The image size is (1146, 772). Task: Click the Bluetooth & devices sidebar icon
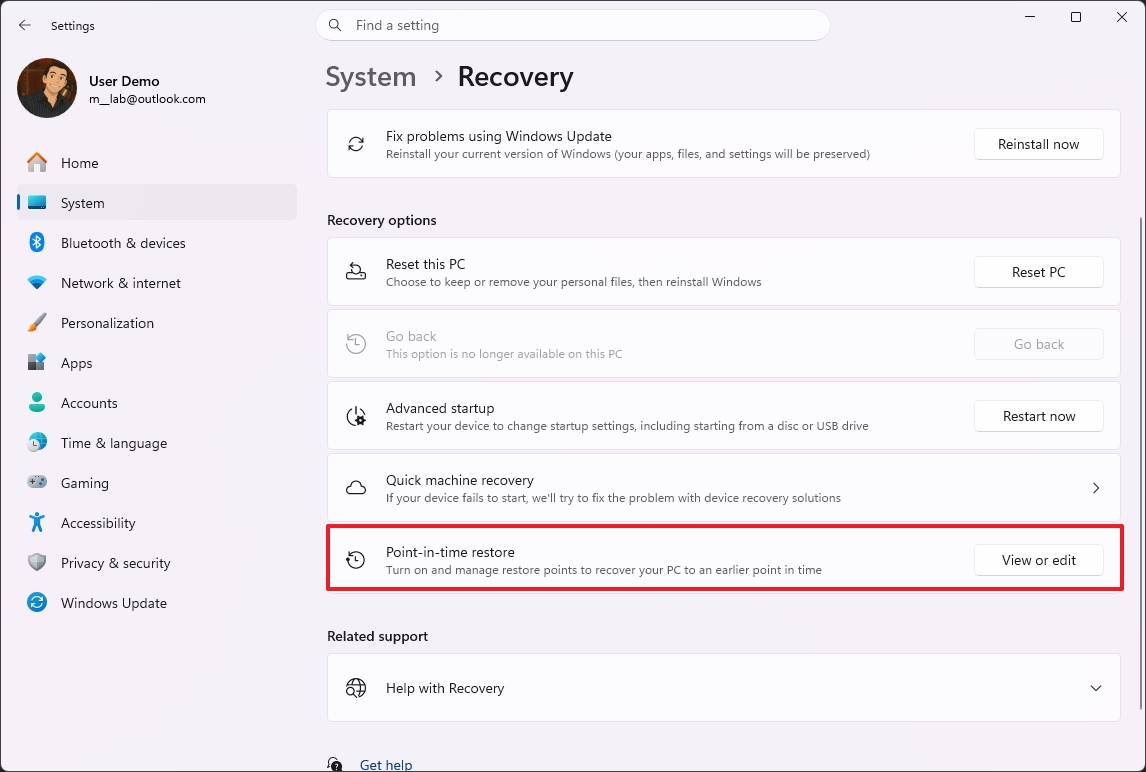coord(36,243)
